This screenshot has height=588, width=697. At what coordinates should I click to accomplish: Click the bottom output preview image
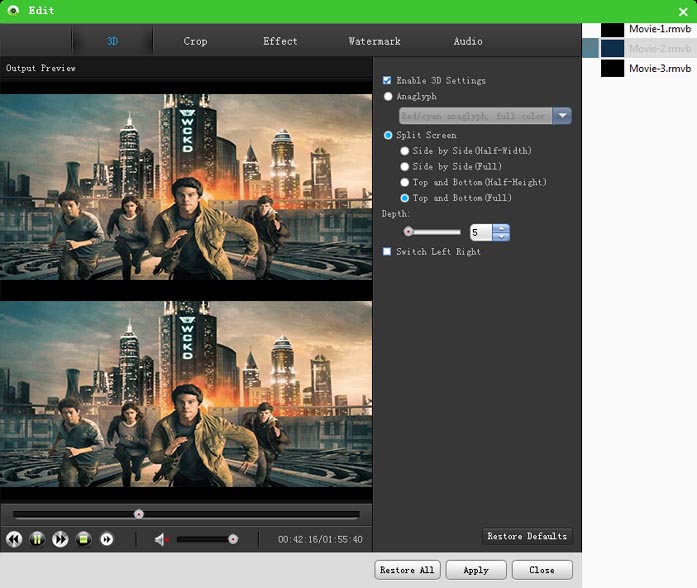coord(186,394)
